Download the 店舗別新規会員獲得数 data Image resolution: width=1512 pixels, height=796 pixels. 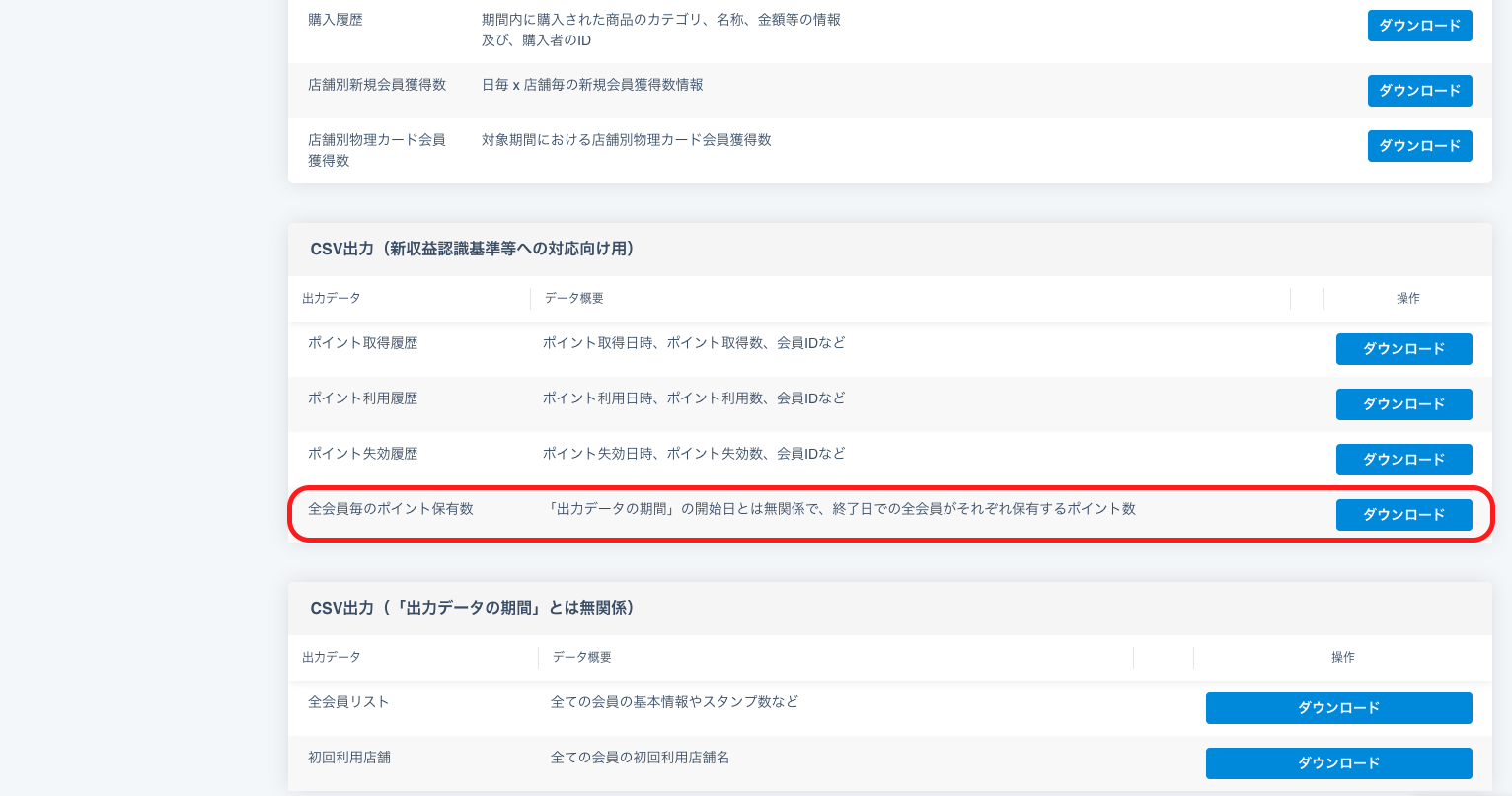1419,91
